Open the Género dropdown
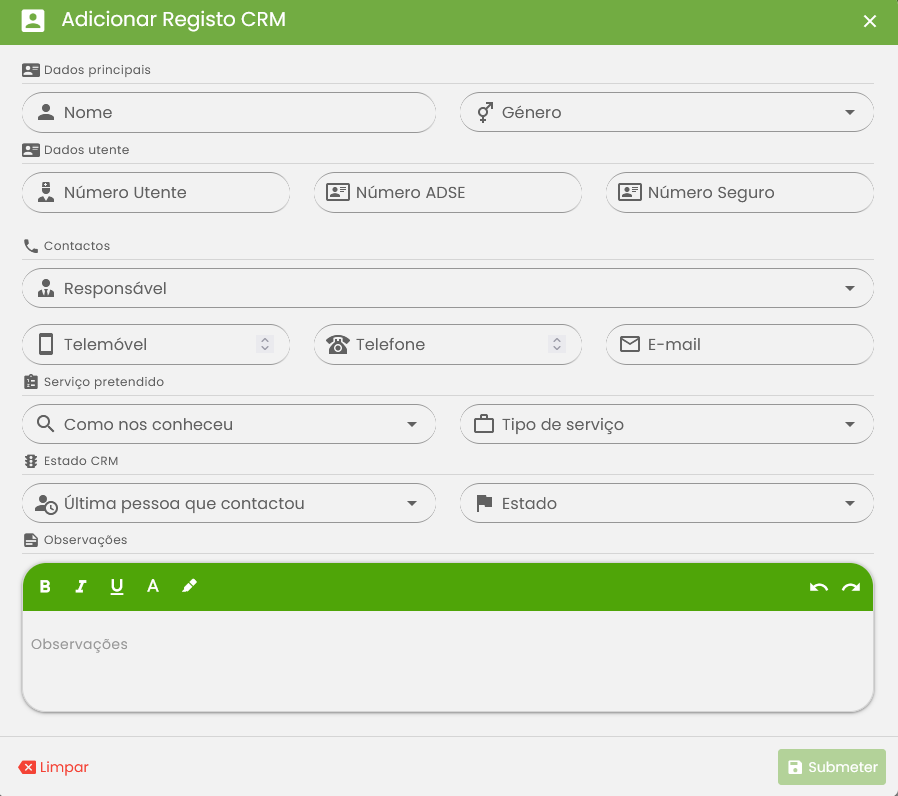Screen dimensions: 898x796 pyautogui.click(x=667, y=112)
